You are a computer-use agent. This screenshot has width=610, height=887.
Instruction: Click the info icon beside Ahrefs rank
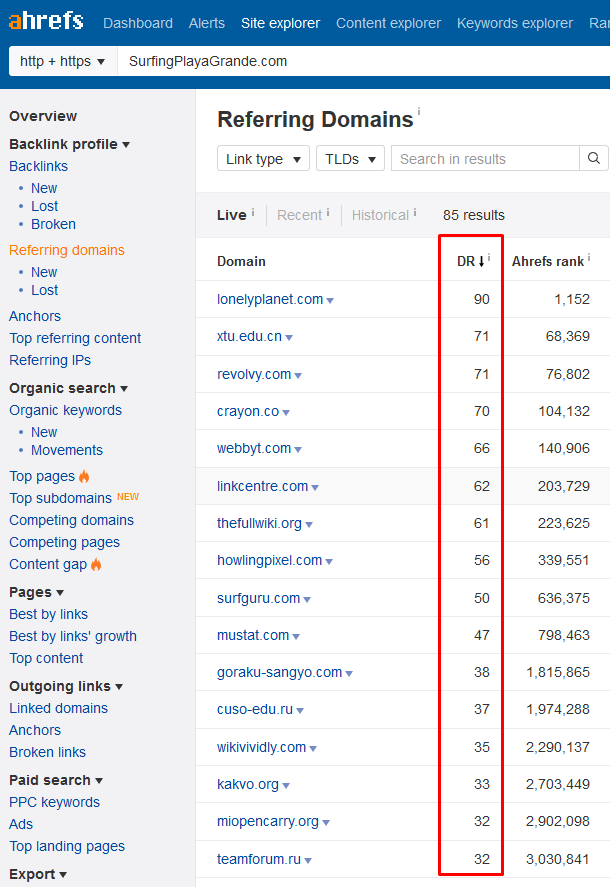(589, 258)
